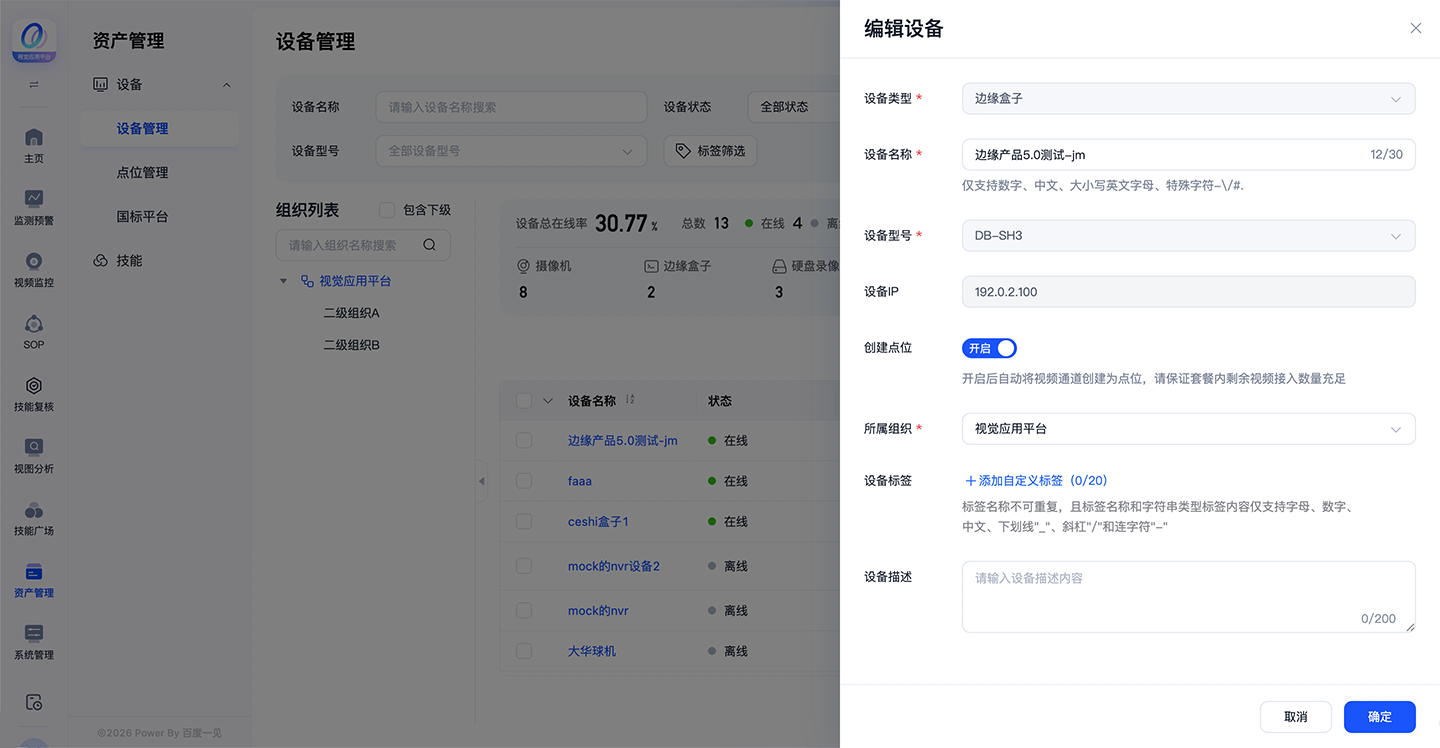Collapse the 视觉应用平台 tree node arrow

point(284,281)
